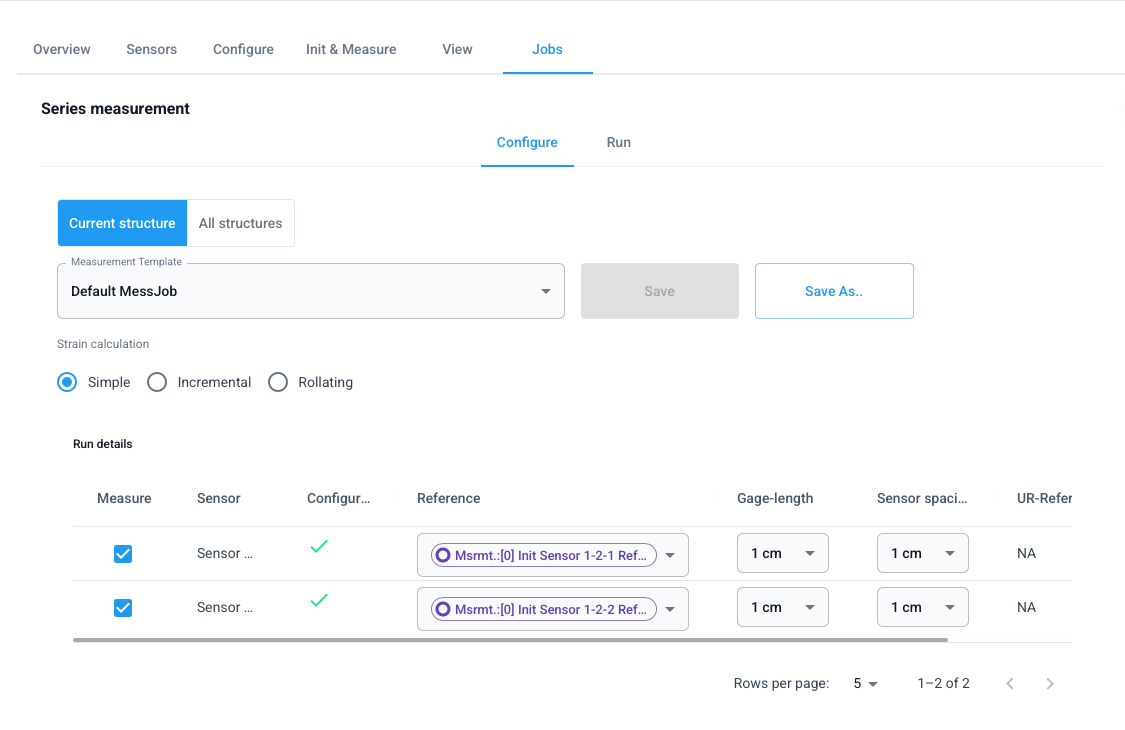The width and height of the screenshot is (1125, 730).
Task: Open Reference dropdown showing Init Sensor 1-2-1
Action: point(552,555)
